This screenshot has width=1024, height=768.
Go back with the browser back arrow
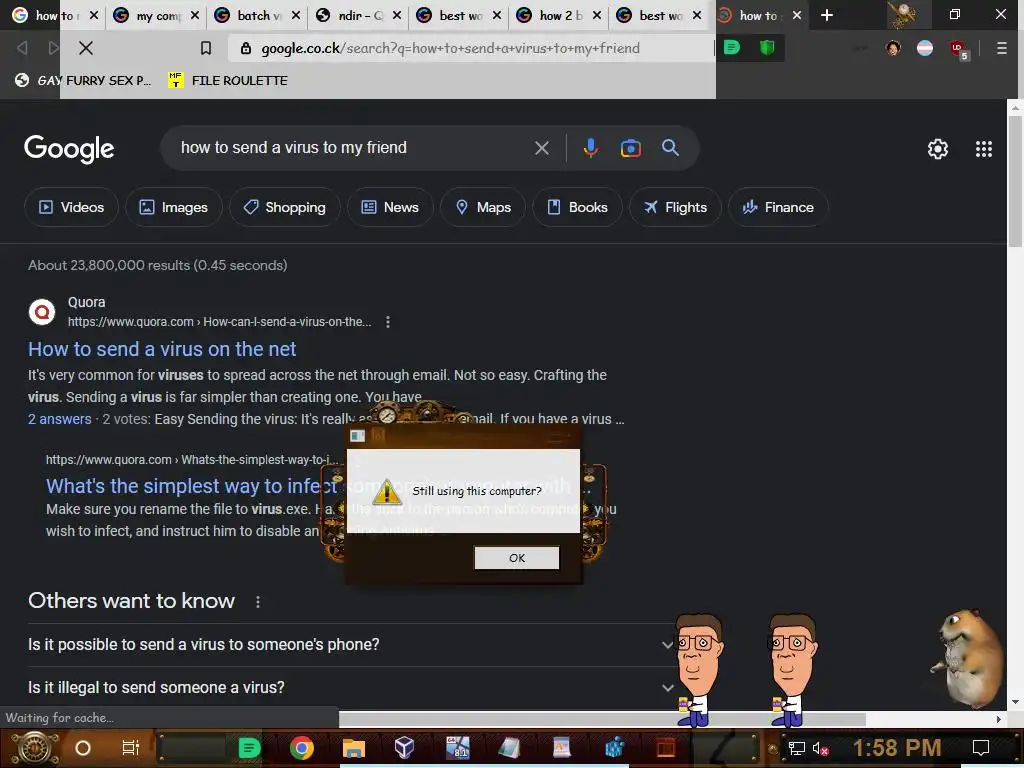[22, 48]
